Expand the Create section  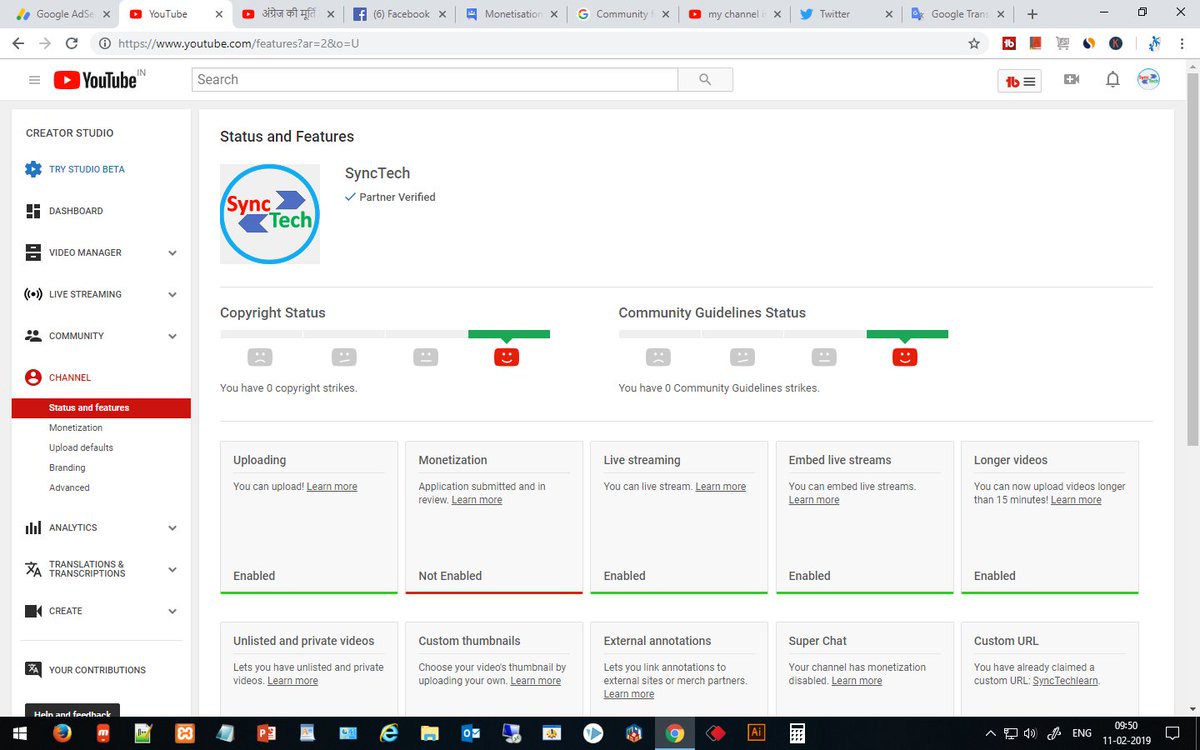tap(172, 611)
